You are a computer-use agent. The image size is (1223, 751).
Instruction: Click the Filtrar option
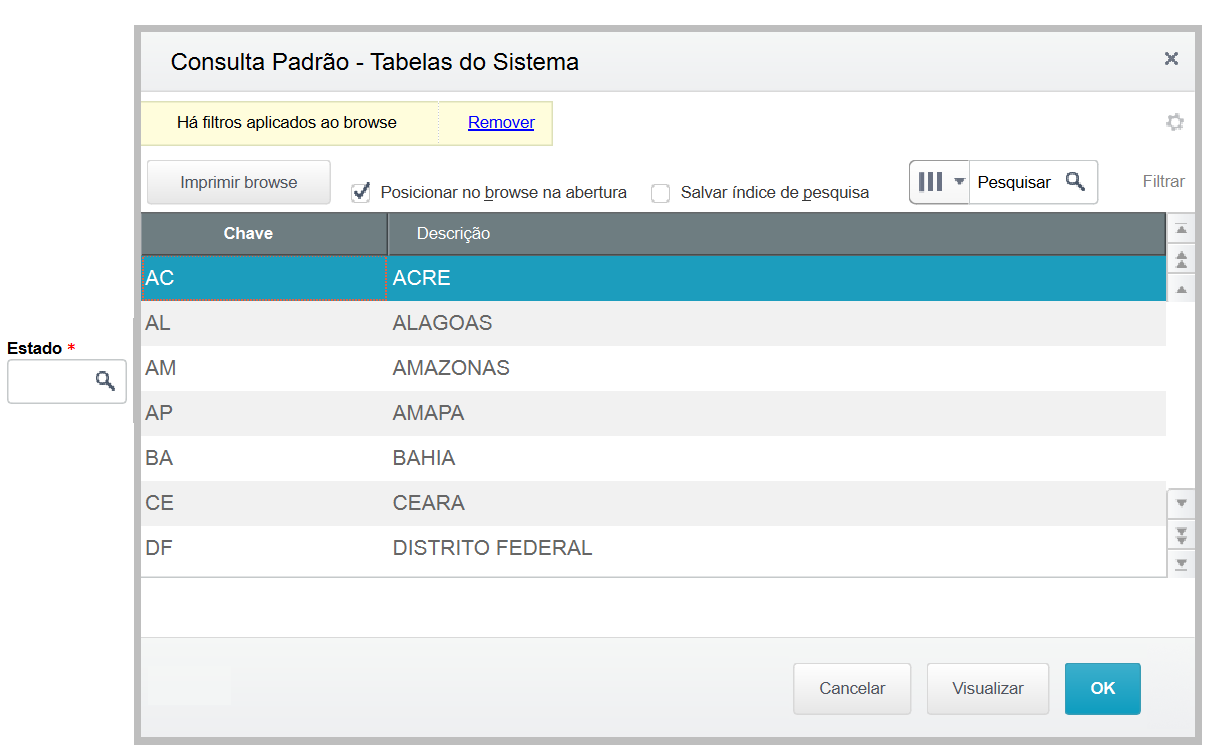[1163, 182]
